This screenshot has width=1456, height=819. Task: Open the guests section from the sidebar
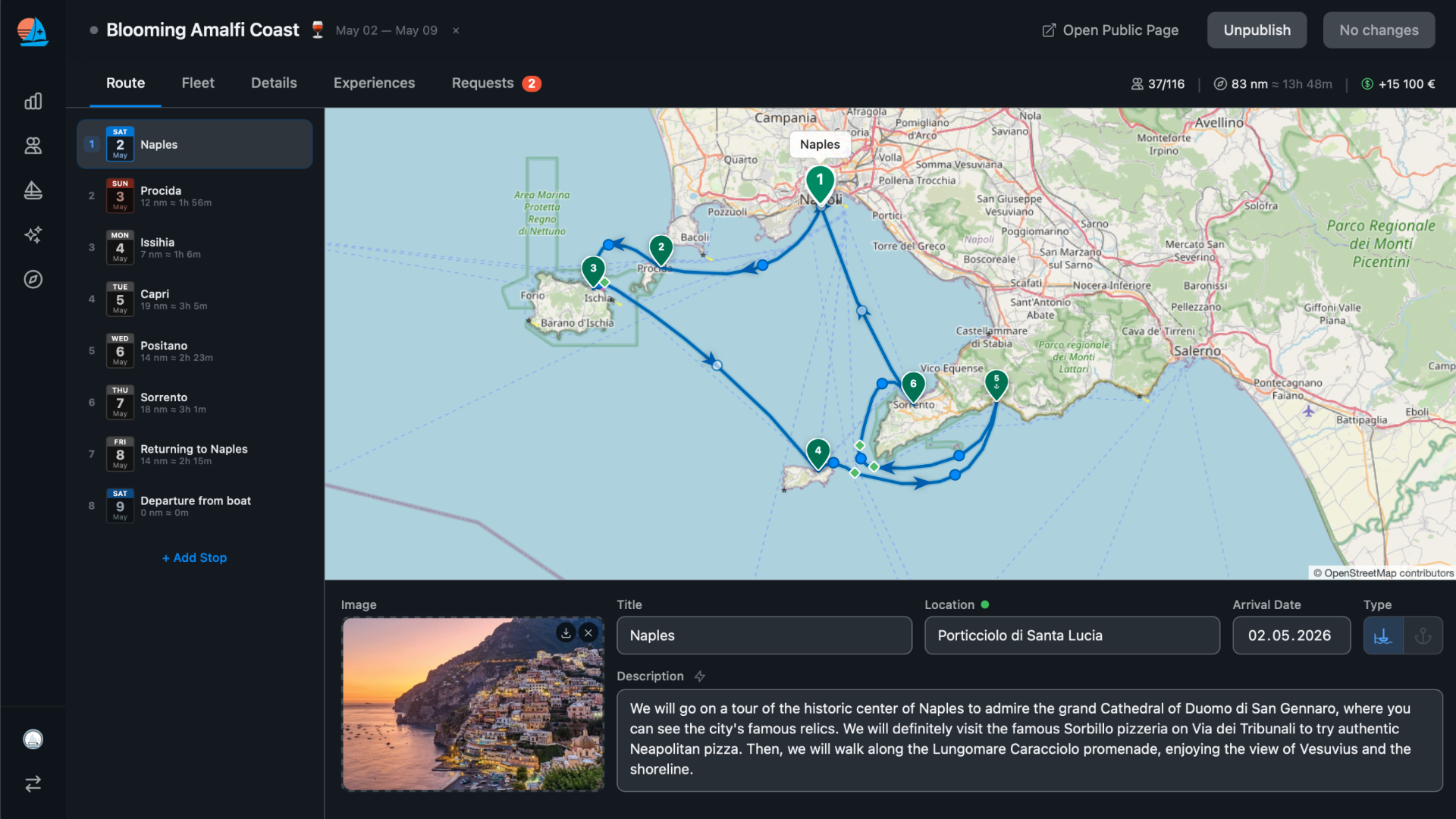click(33, 146)
